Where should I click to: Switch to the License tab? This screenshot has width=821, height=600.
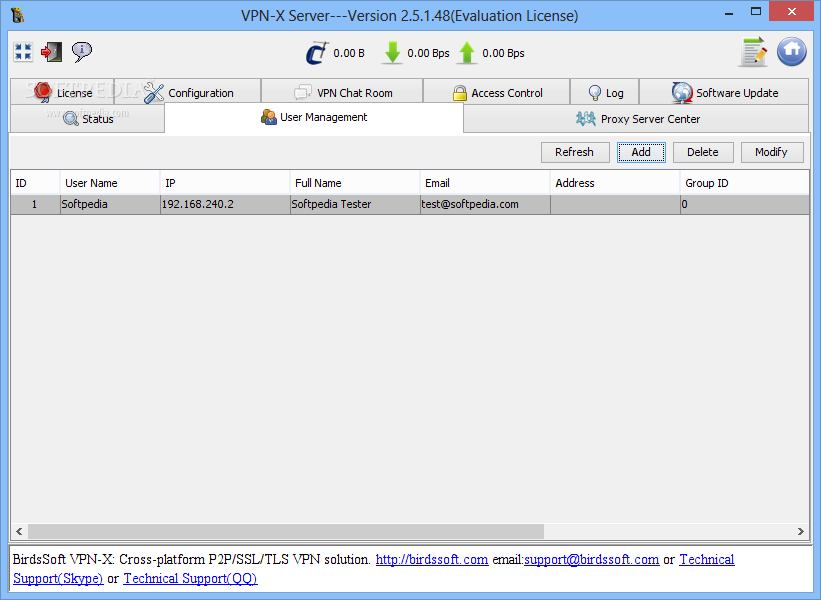pos(62,92)
